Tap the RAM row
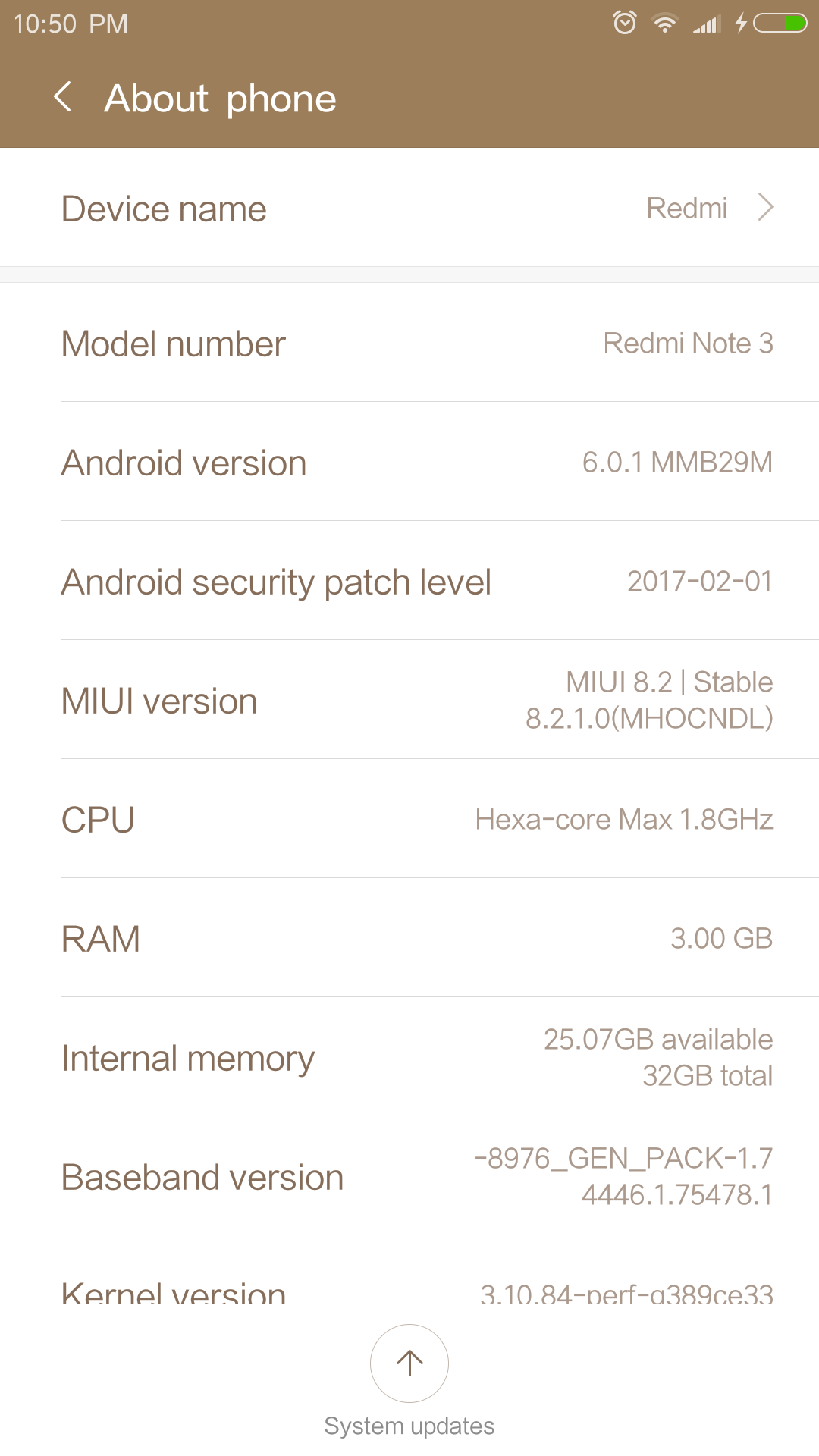Screen dimensions: 819x1456 [x=409, y=939]
